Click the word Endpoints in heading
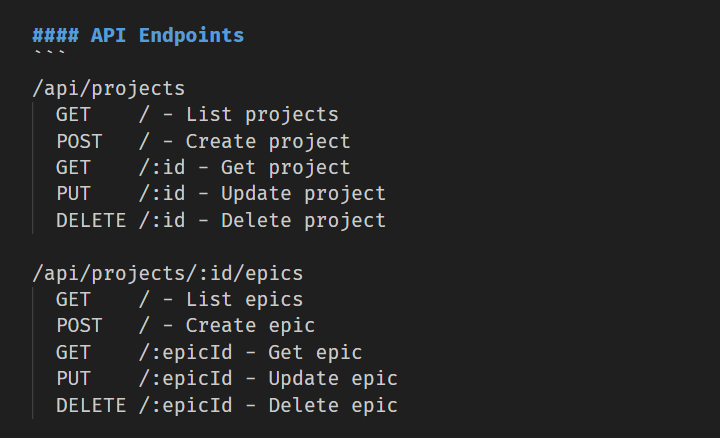Screen dimensions: 720x438 tap(191, 36)
